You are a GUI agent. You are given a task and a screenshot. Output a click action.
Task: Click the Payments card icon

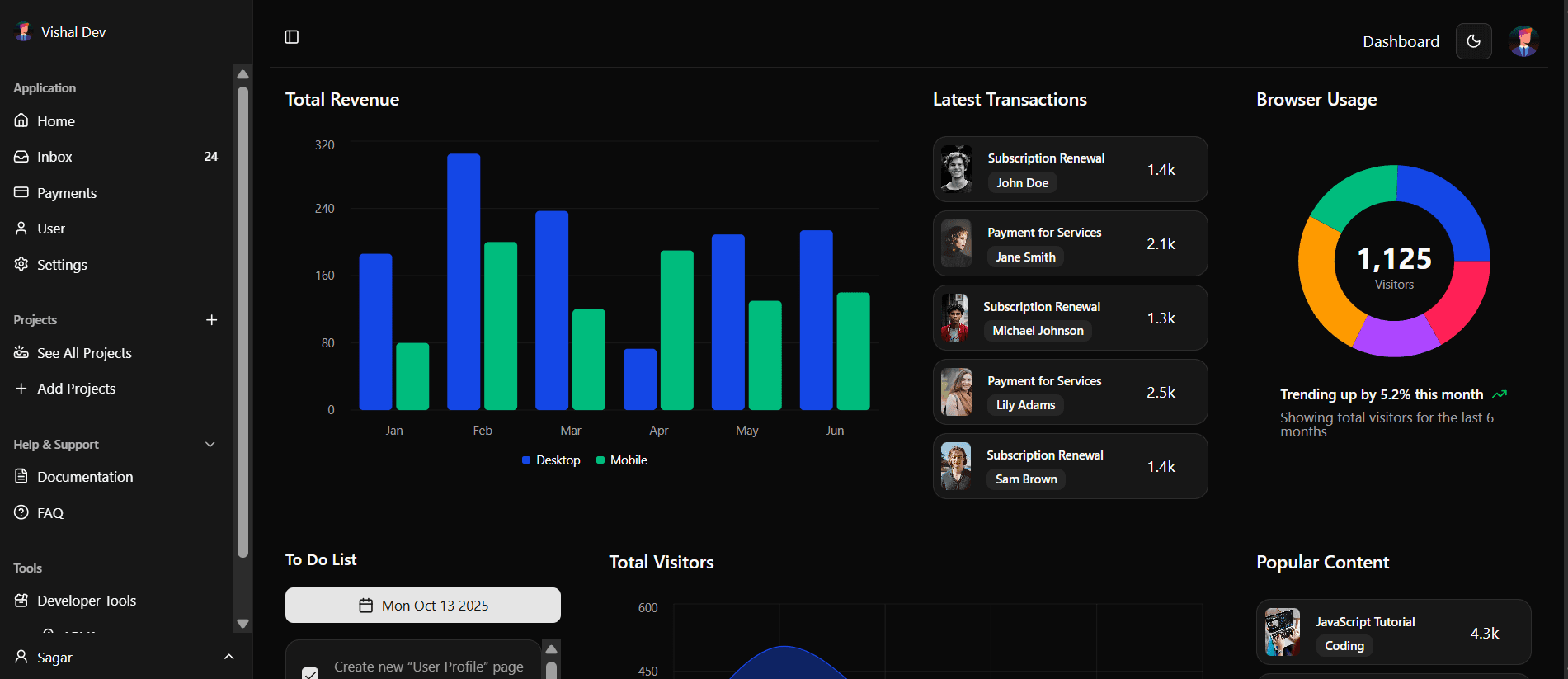(x=21, y=192)
